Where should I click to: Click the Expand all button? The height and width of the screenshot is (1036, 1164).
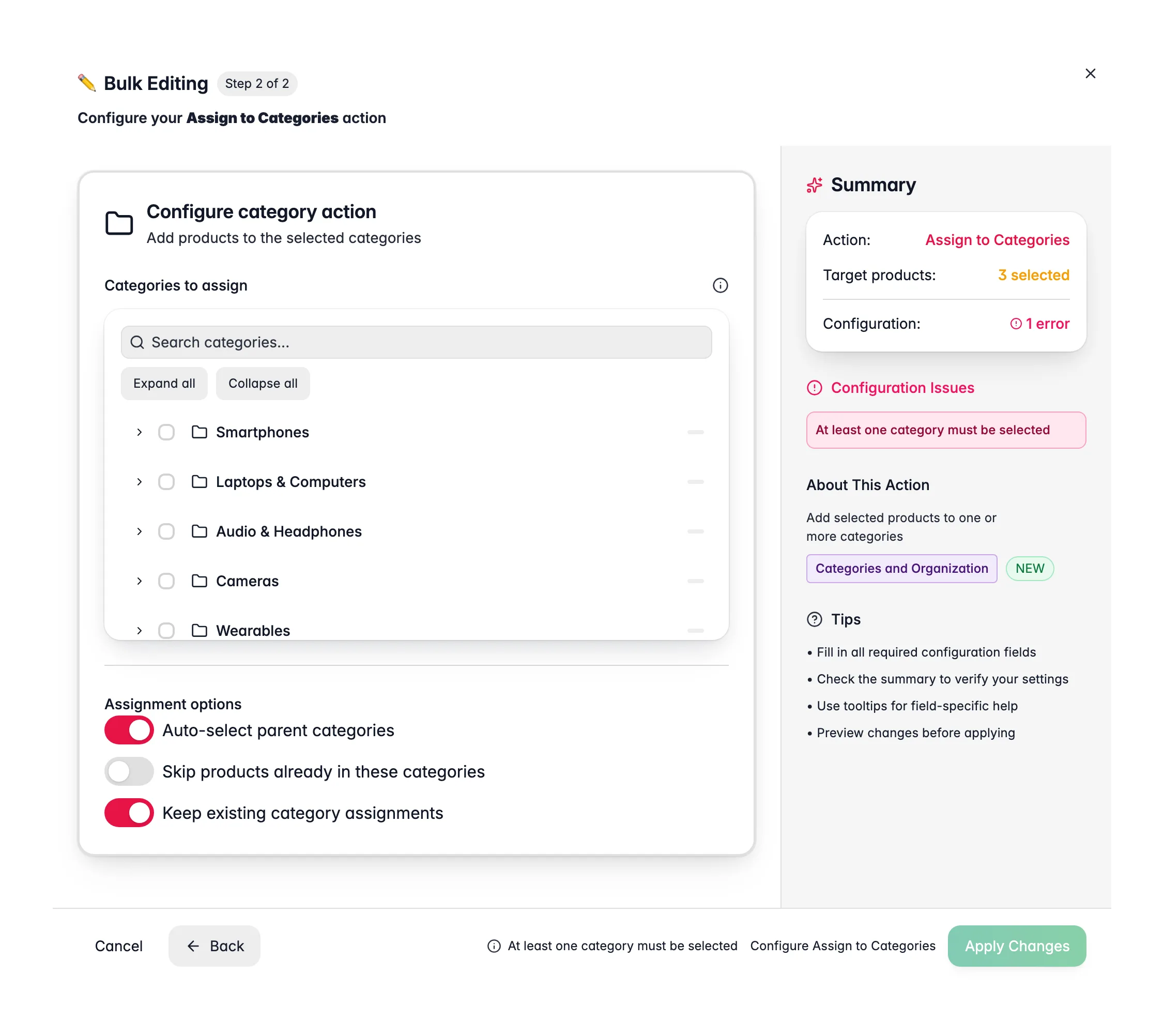pos(164,383)
